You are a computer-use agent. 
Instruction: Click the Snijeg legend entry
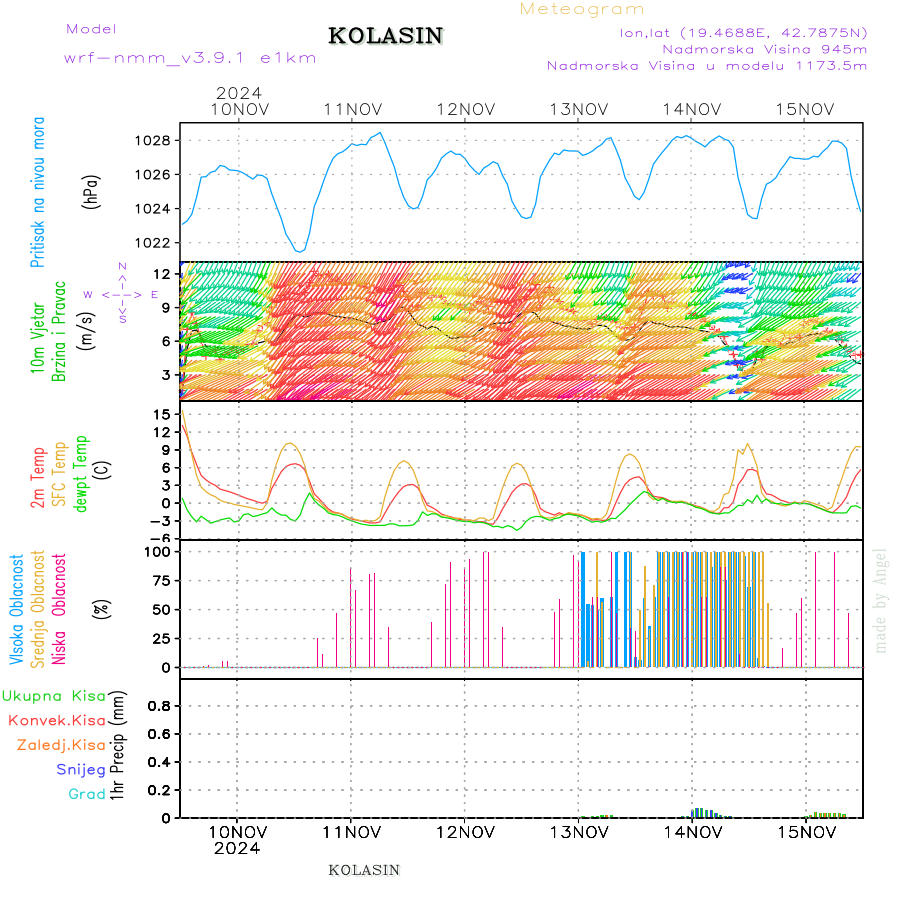tap(81, 770)
